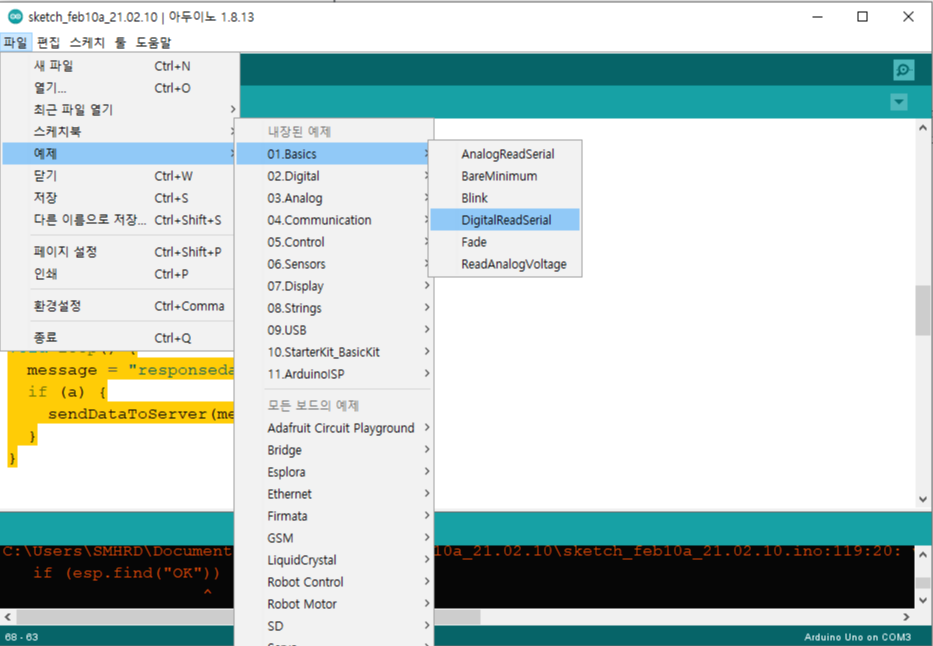Expand the Robot Motor examples
The width and height of the screenshot is (933, 646).
(x=333, y=604)
